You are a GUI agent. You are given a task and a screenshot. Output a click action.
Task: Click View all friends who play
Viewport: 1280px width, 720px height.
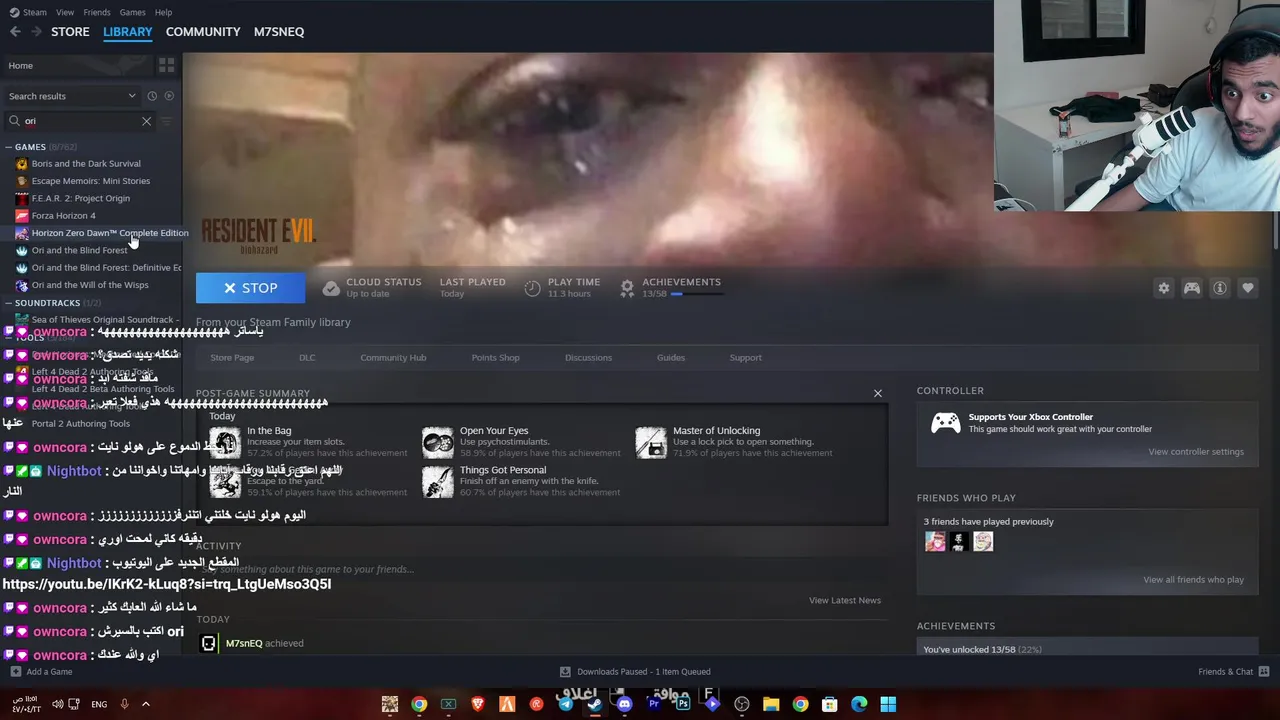1193,580
